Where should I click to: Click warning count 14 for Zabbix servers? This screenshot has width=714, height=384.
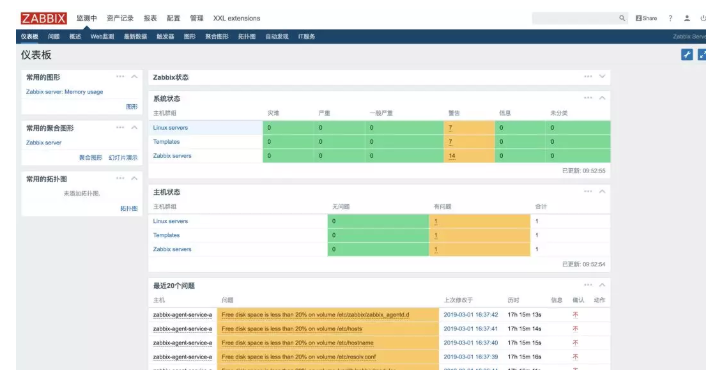click(452, 156)
